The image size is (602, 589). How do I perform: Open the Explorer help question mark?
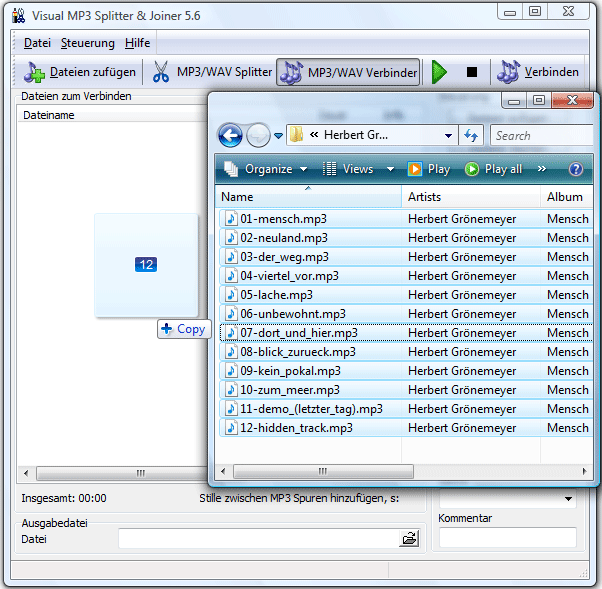tap(576, 169)
